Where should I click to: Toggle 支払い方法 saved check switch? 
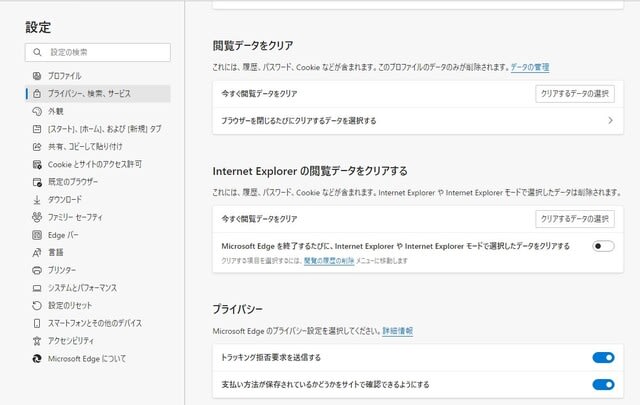(603, 385)
